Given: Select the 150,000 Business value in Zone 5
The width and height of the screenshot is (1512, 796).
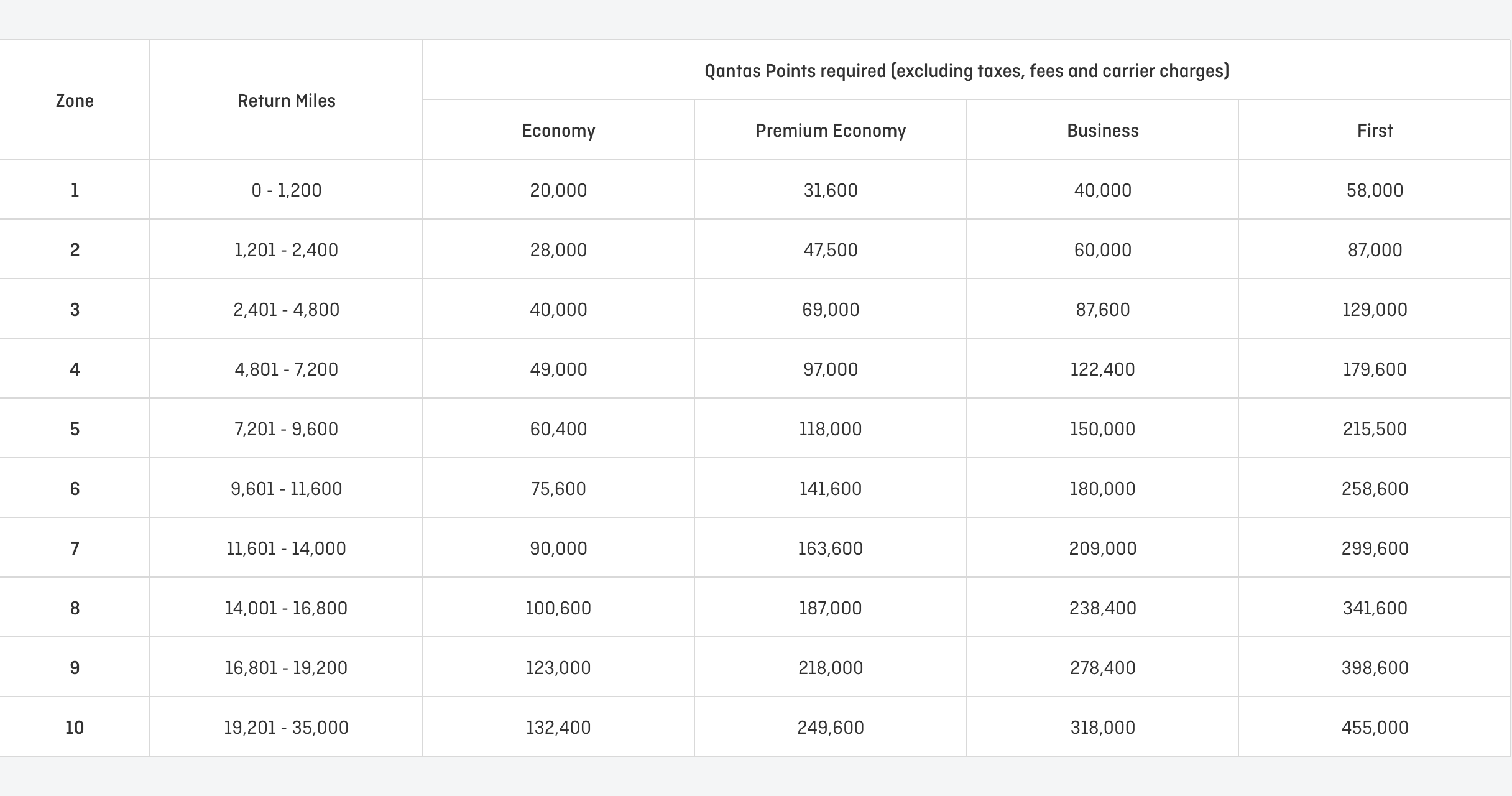Looking at the screenshot, I should (1102, 428).
